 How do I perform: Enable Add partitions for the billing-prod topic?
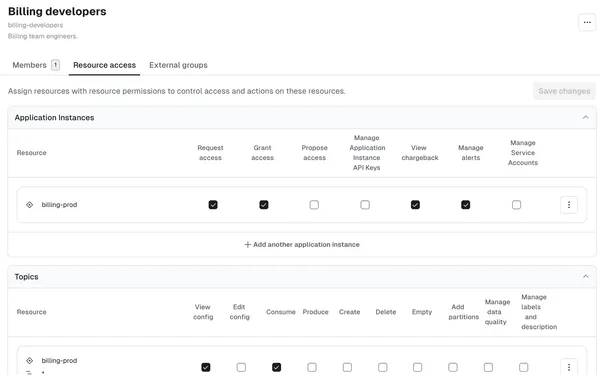click(453, 367)
